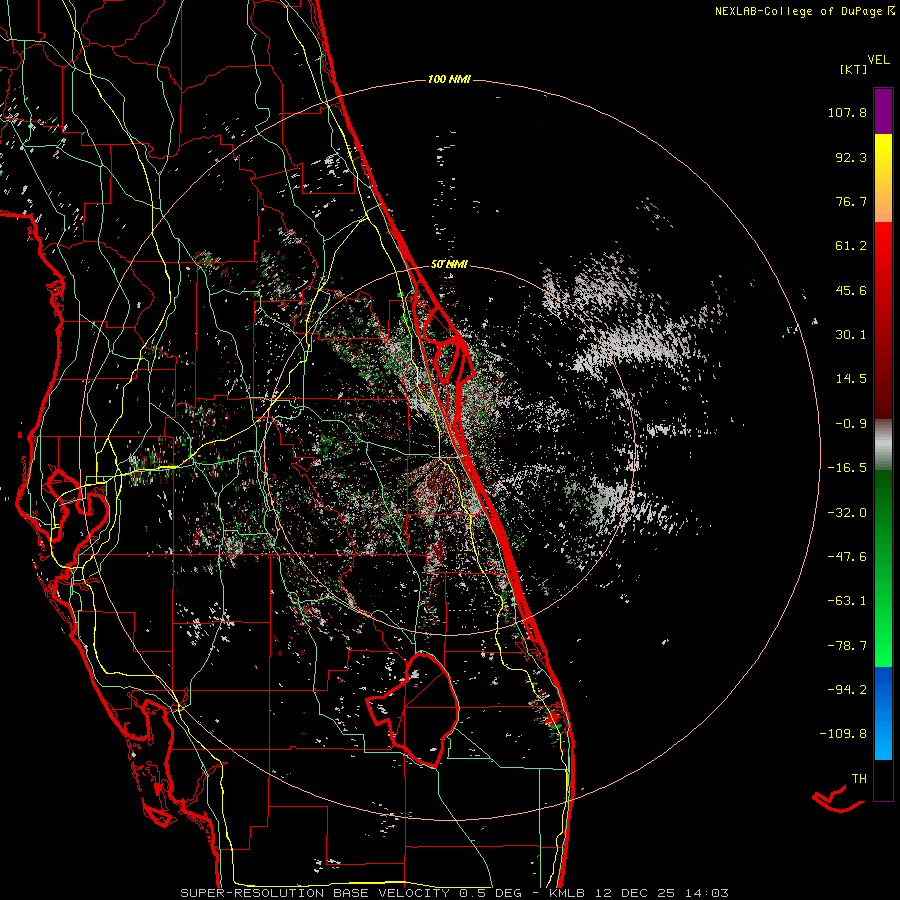This screenshot has height=900, width=900.
Task: Select the 14.5 scale value
Action: coord(851,379)
